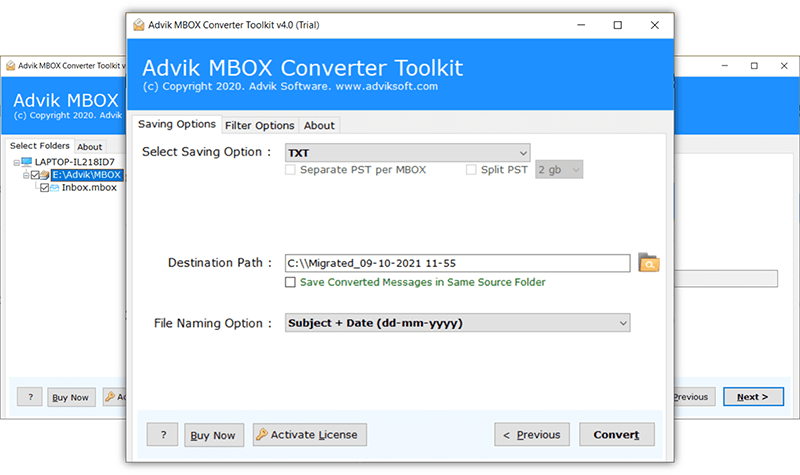
Task: Open the About tab in back window
Action: pos(90,147)
